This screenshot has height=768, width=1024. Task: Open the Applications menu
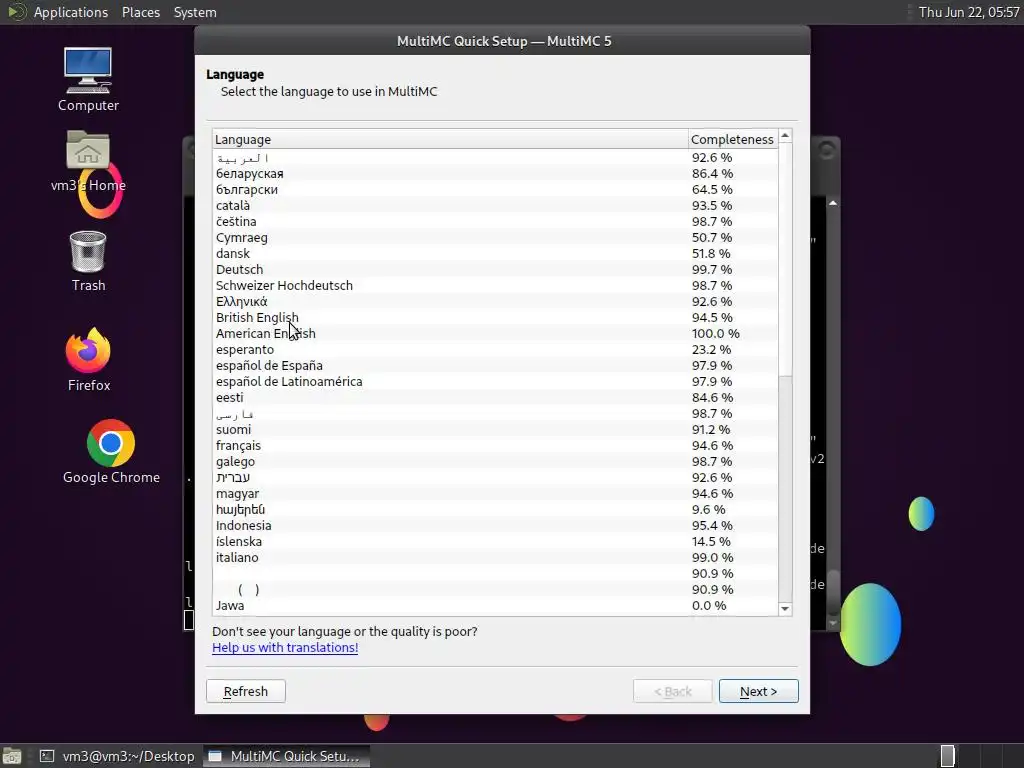click(71, 12)
